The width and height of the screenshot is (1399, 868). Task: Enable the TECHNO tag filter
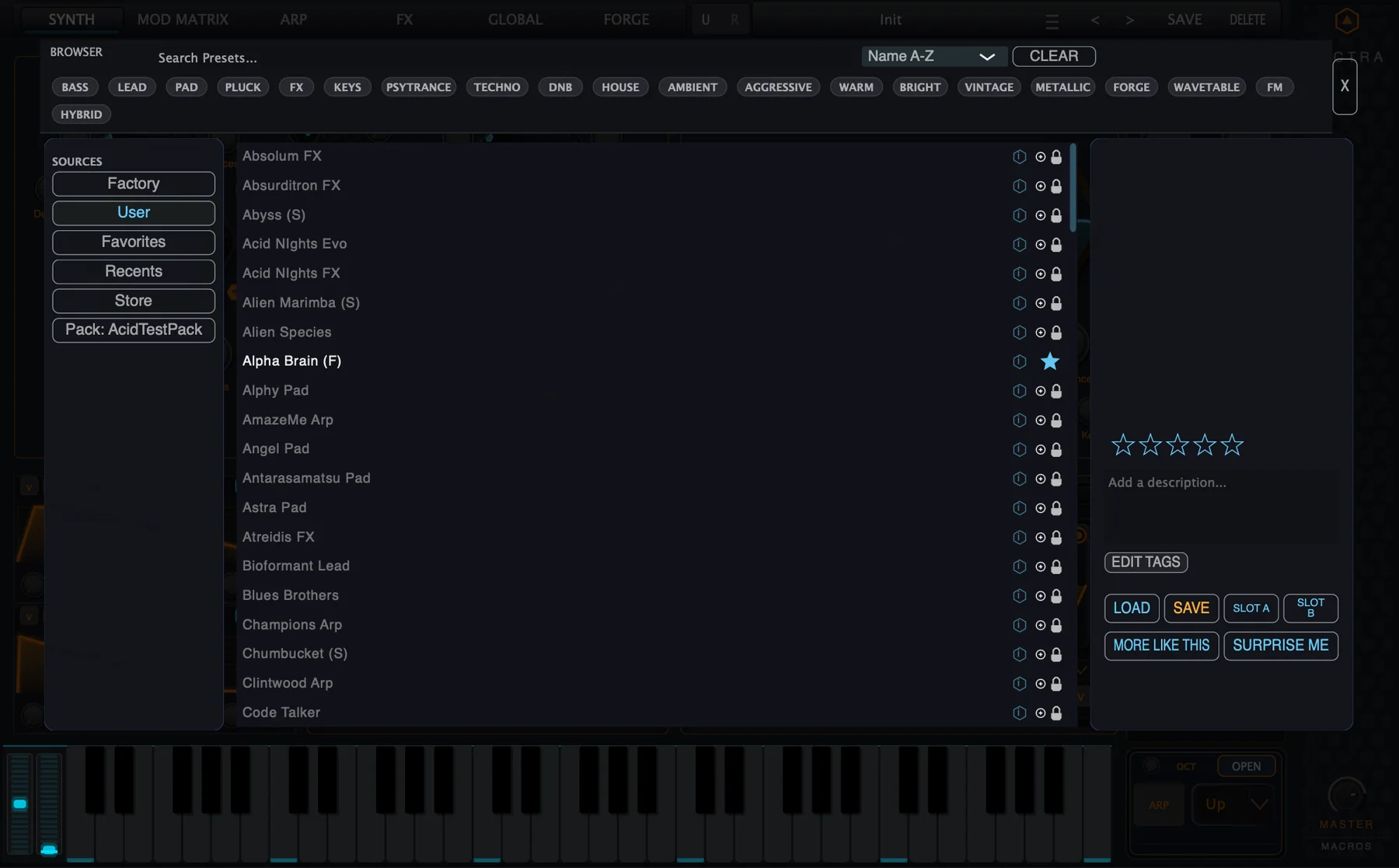(497, 87)
